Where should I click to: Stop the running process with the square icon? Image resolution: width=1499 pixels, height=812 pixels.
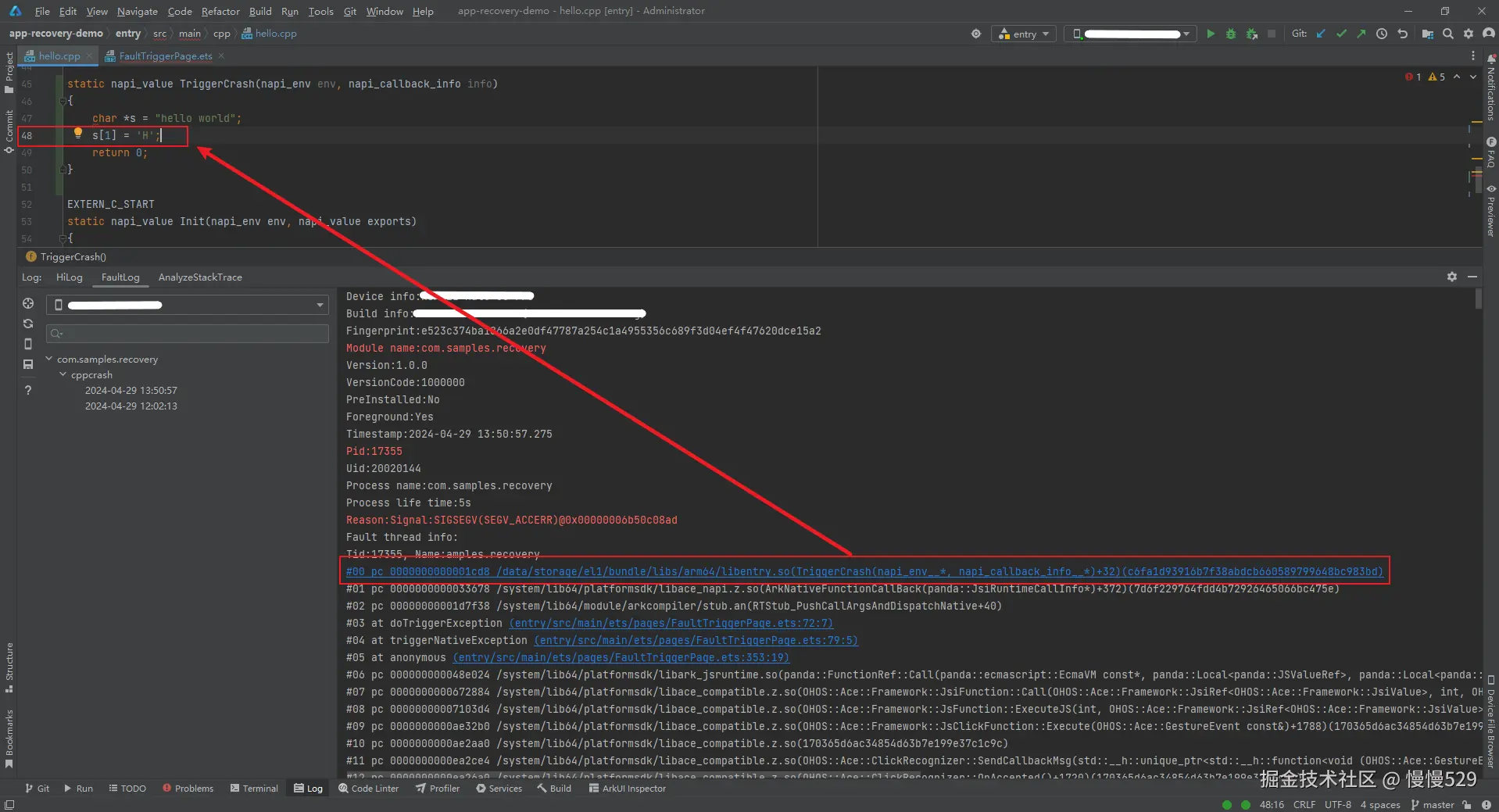1272,34
